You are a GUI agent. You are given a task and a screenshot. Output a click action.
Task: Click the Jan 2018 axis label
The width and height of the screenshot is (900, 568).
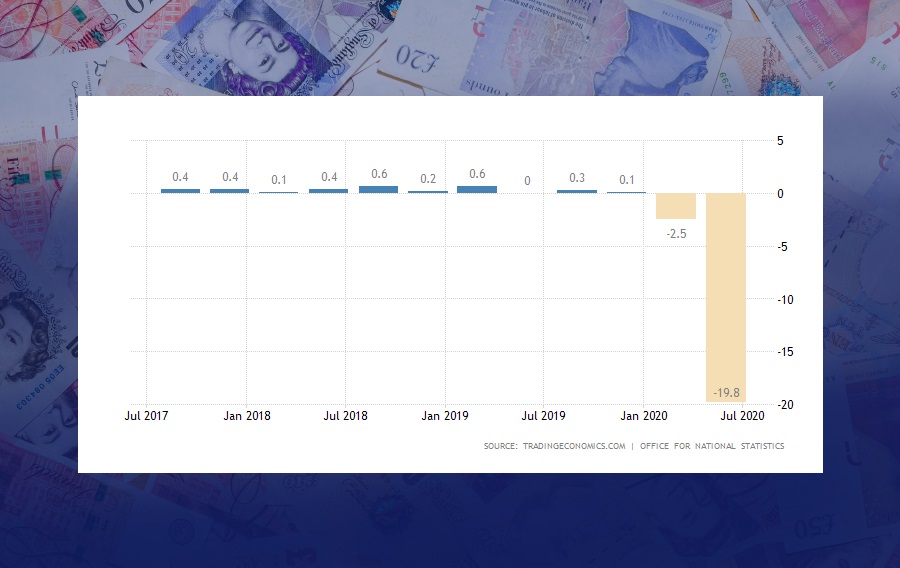247,416
